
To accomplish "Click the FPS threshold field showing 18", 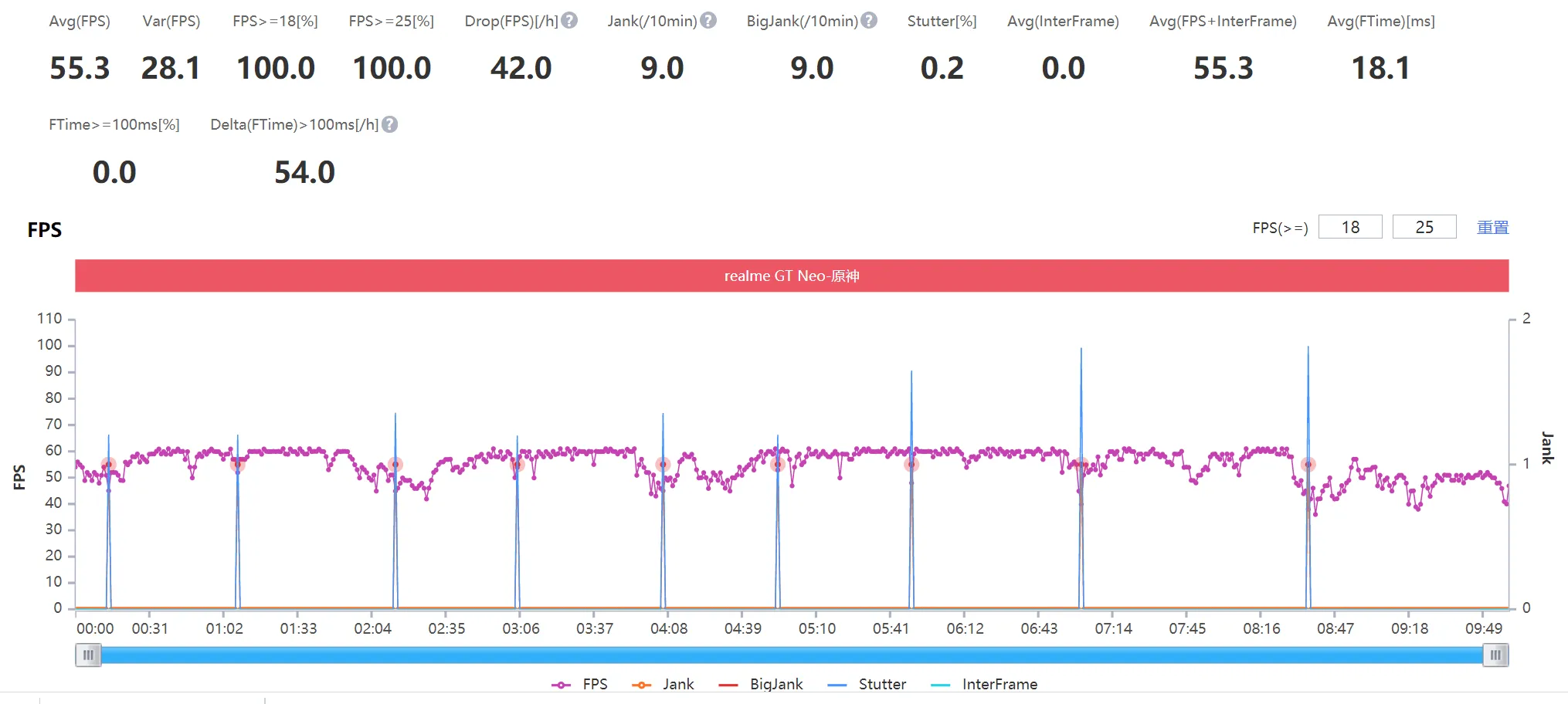I will [1350, 227].
